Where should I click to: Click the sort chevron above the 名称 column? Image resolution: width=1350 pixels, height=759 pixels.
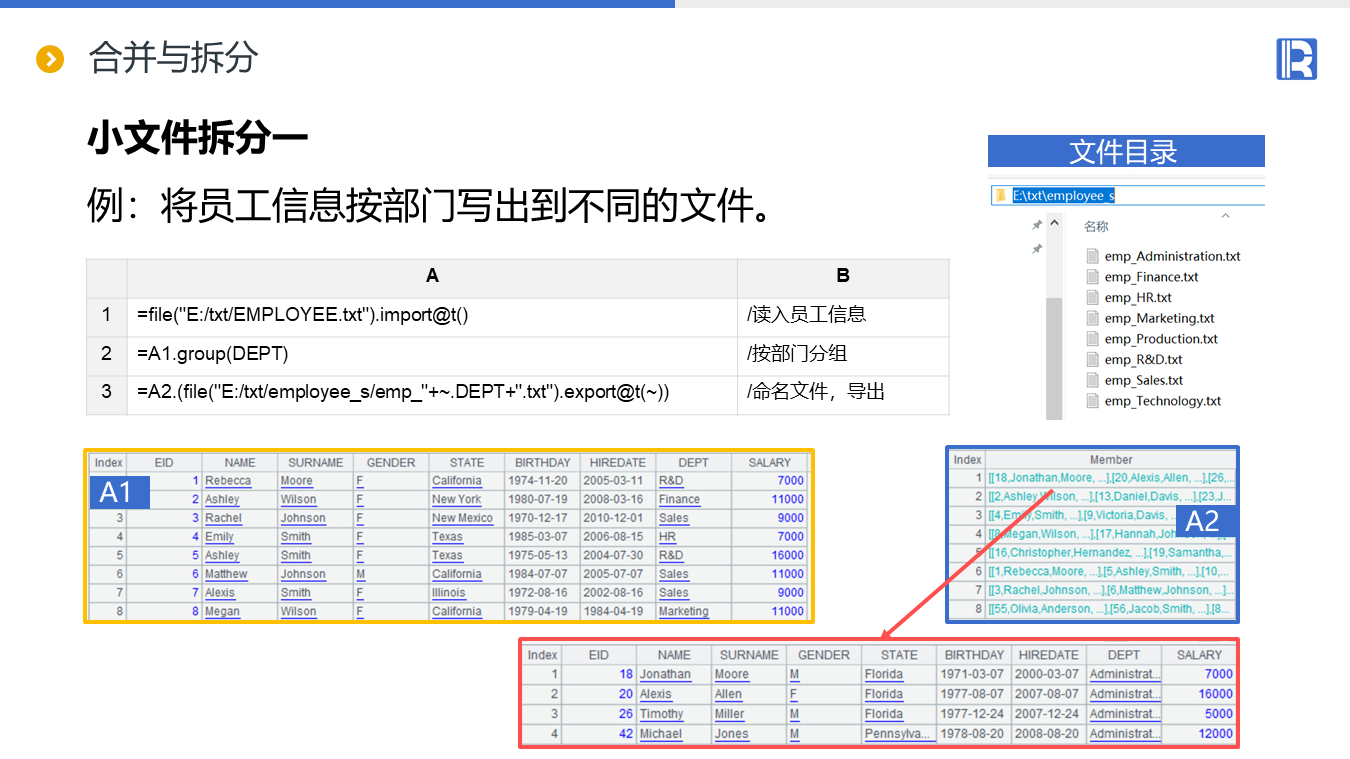[1225, 214]
